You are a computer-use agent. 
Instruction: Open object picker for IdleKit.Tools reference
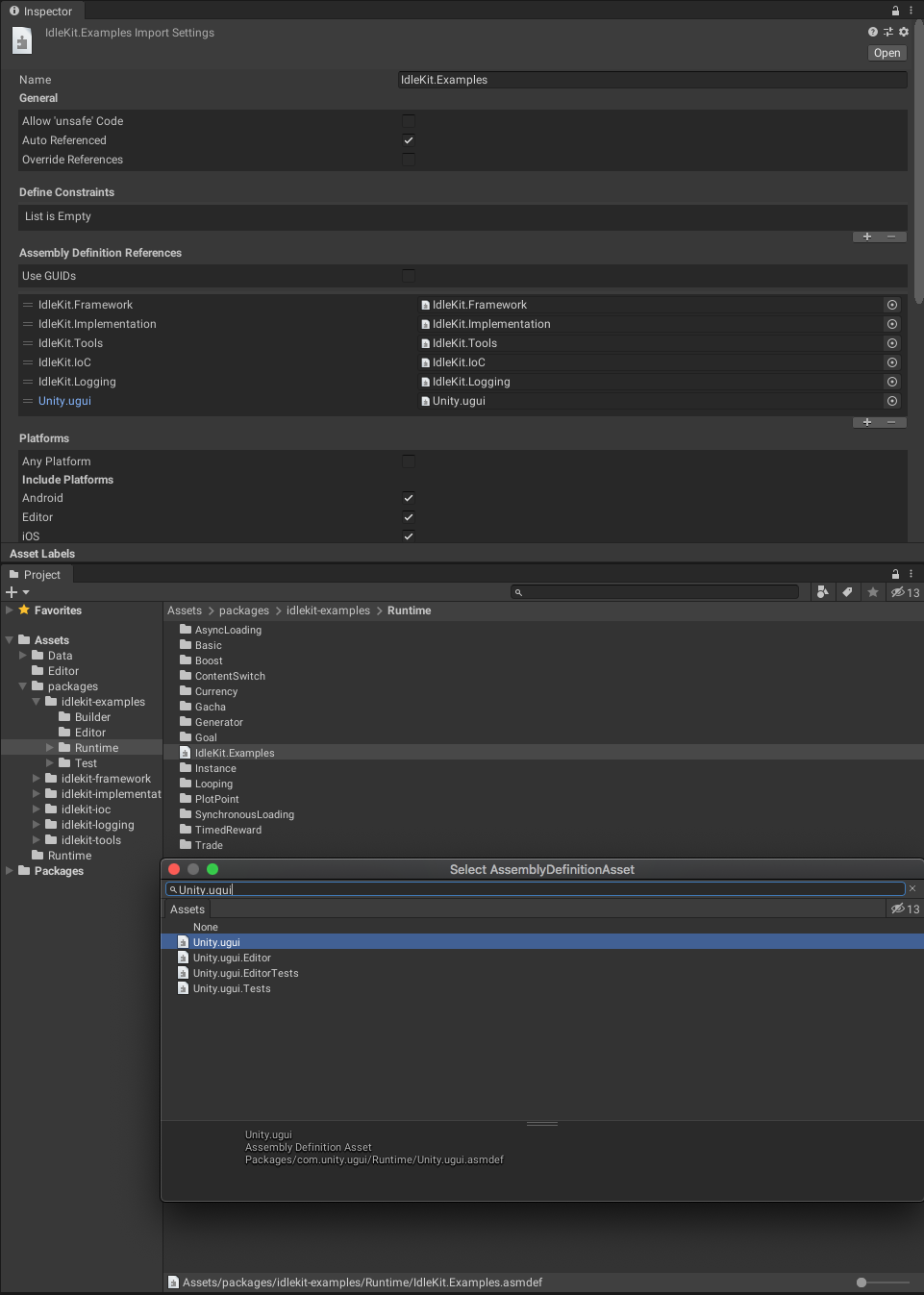coord(892,343)
